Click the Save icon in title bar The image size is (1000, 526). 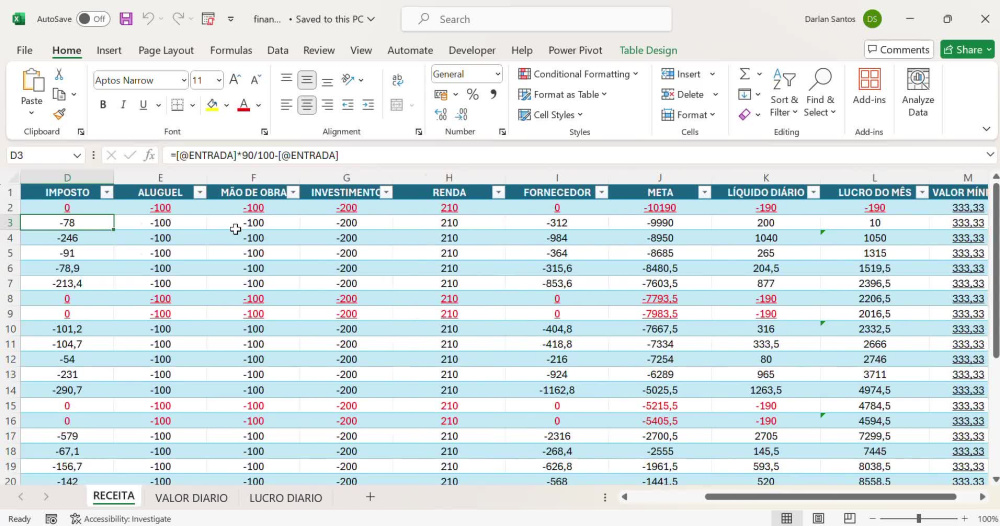point(126,19)
